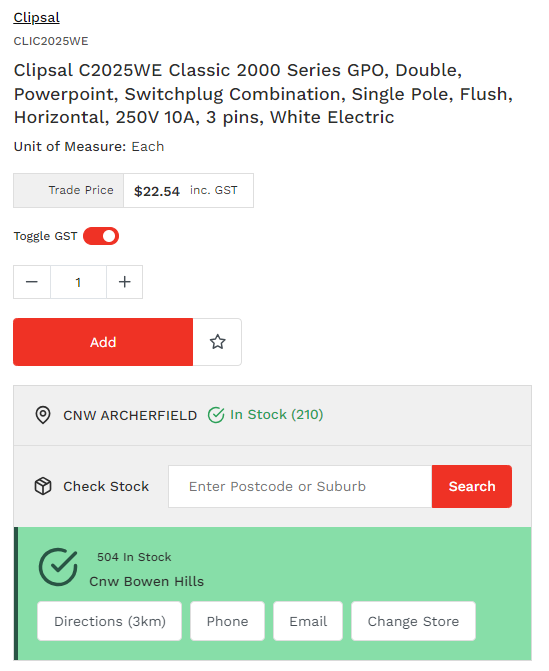This screenshot has width=549, height=671.
Task: Click the location pin icon beside CNW ARCHERFIELD
Action: pyautogui.click(x=43, y=415)
